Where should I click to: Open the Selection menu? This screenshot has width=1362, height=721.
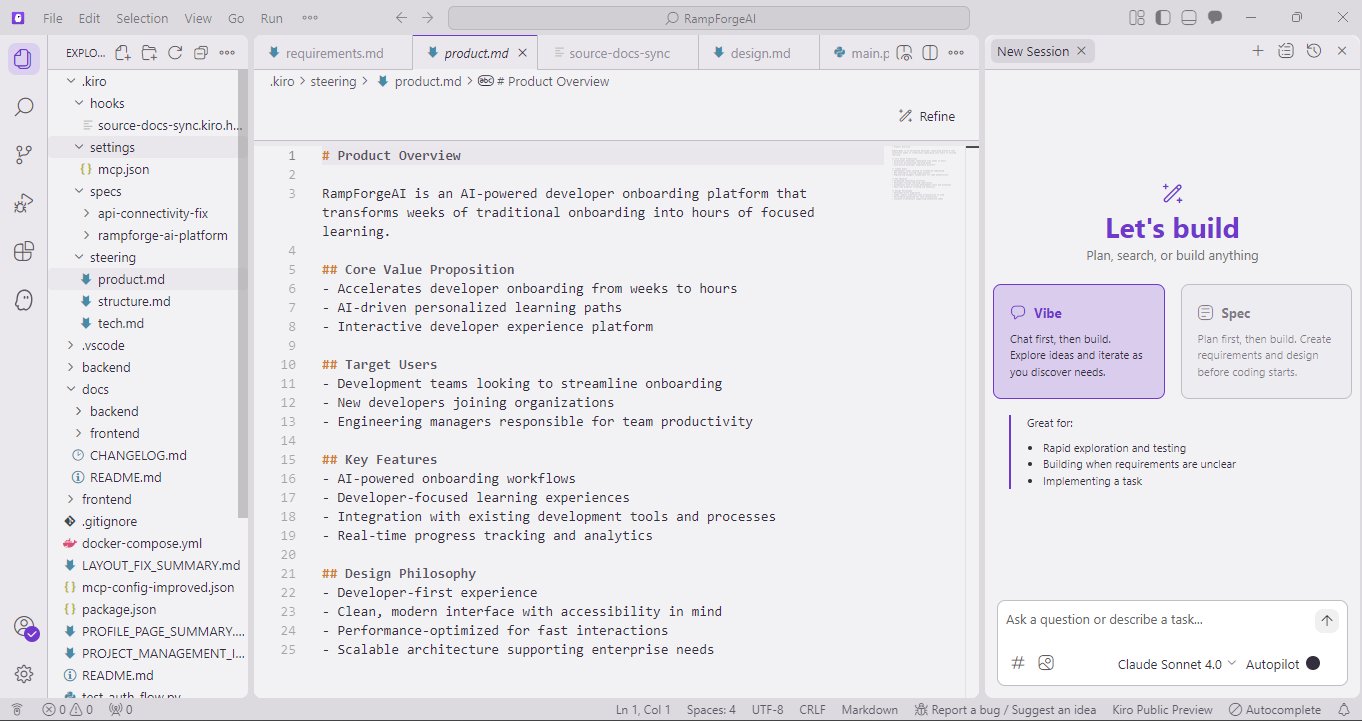click(142, 18)
